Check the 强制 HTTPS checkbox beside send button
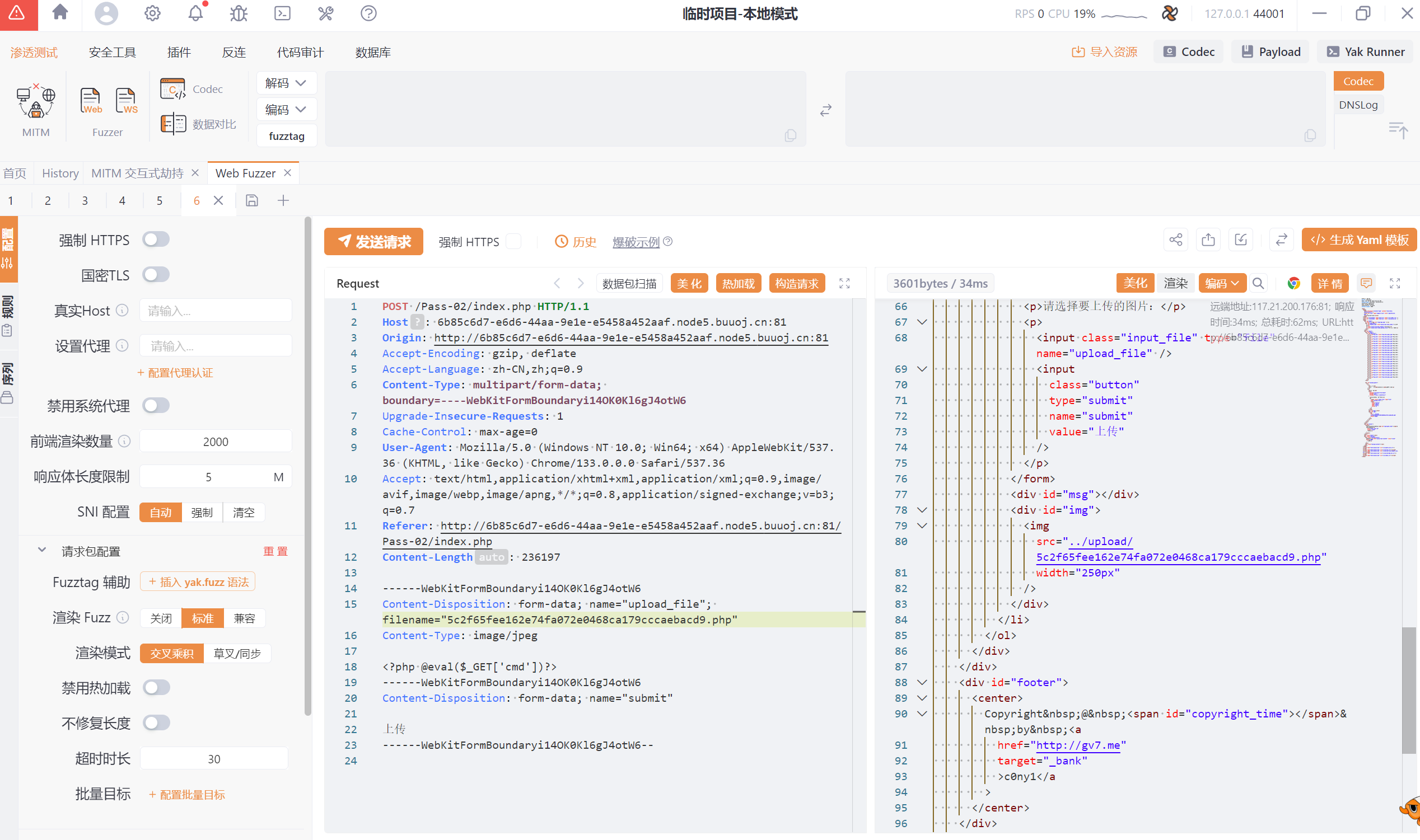The width and height of the screenshot is (1420, 840). (513, 242)
